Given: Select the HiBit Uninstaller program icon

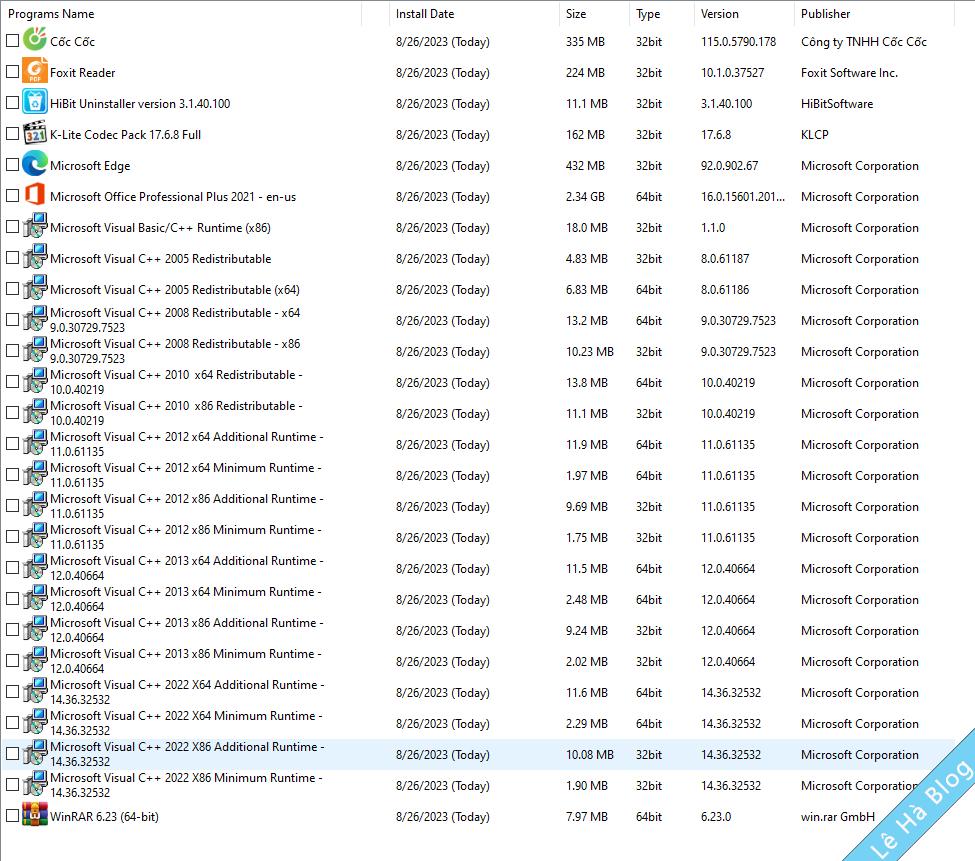Looking at the screenshot, I should point(35,103).
